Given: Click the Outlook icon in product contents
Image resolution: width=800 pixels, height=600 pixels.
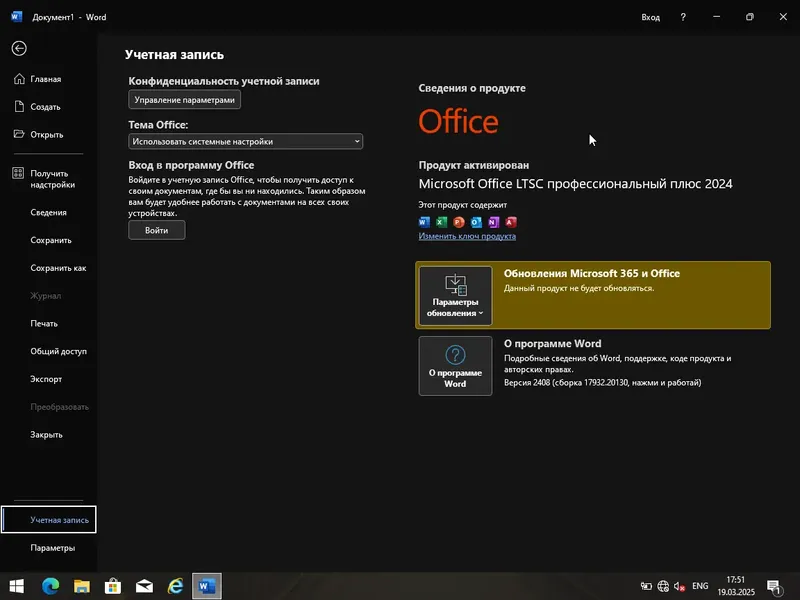Looking at the screenshot, I should (x=475, y=221).
